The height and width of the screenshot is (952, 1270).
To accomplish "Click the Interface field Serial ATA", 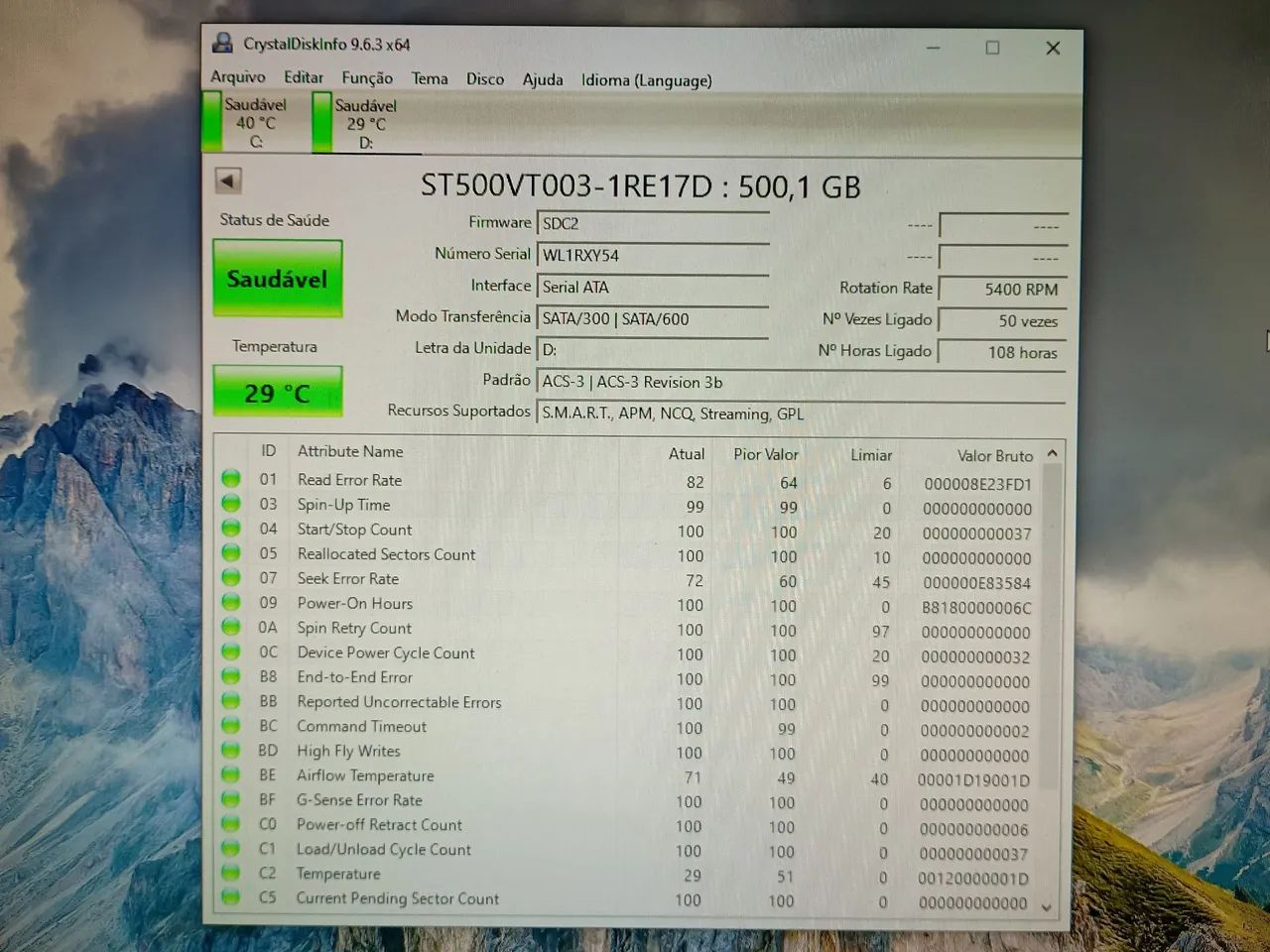I will tap(653, 288).
